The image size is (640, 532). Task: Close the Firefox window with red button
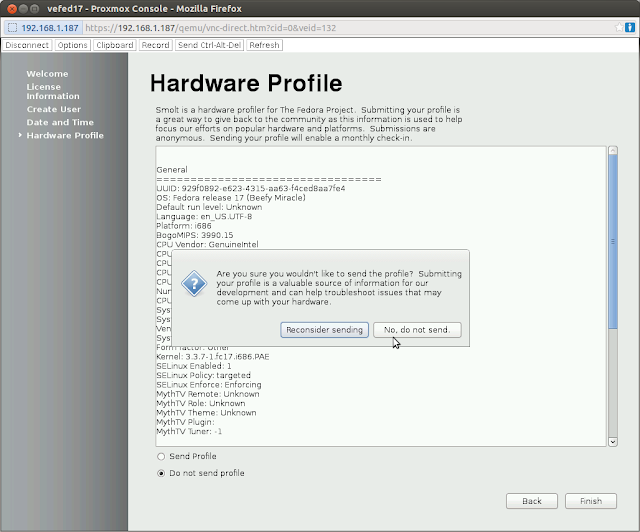point(12,9)
